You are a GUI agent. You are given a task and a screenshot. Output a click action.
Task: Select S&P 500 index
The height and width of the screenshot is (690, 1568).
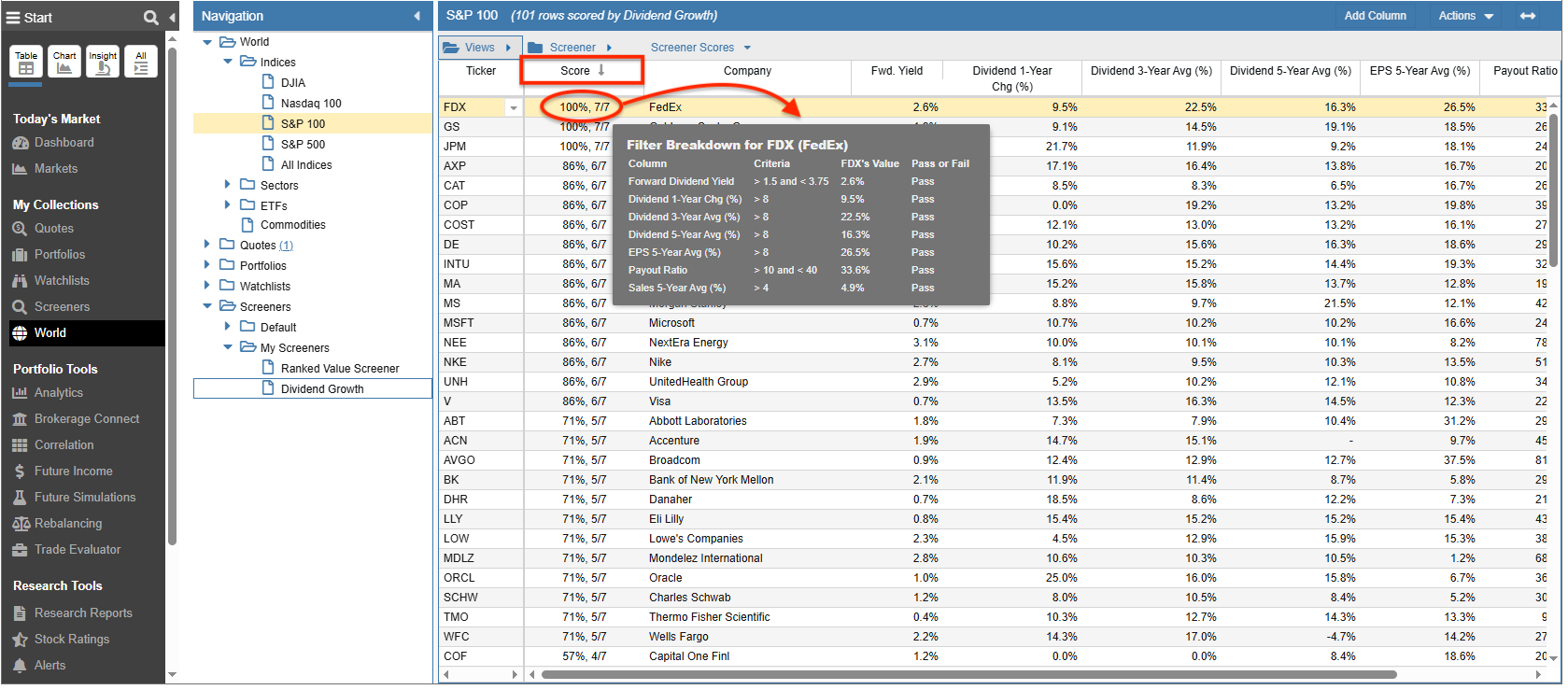pyautogui.click(x=303, y=145)
